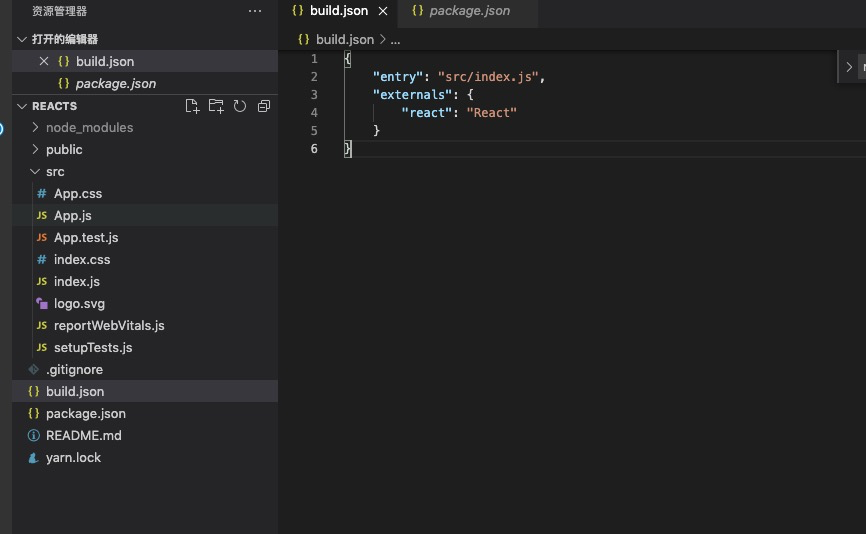Screen dimensions: 866x534
Task: Click the JS icon beside reportWebVitals.js
Action: 41,325
